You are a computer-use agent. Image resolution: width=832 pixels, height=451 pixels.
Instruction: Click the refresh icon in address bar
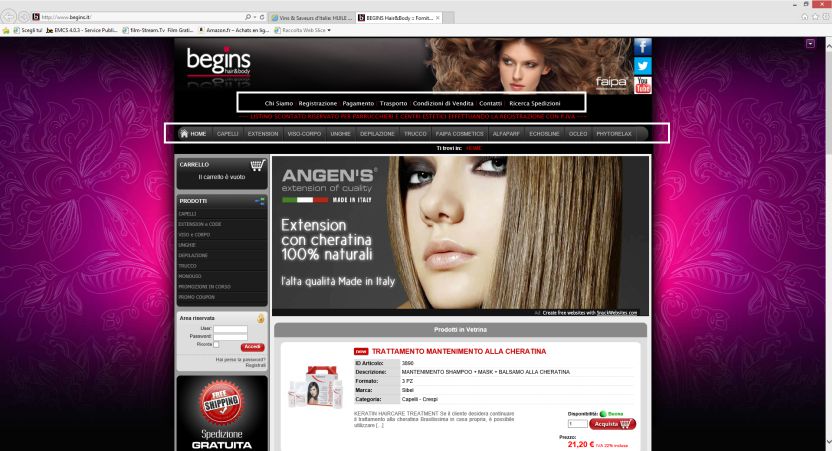pos(262,18)
